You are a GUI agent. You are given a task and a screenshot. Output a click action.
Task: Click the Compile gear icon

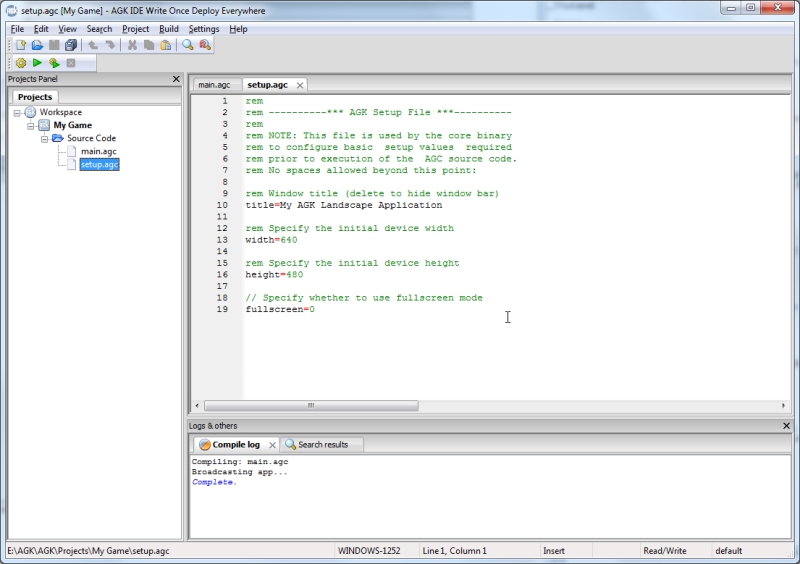click(20, 63)
